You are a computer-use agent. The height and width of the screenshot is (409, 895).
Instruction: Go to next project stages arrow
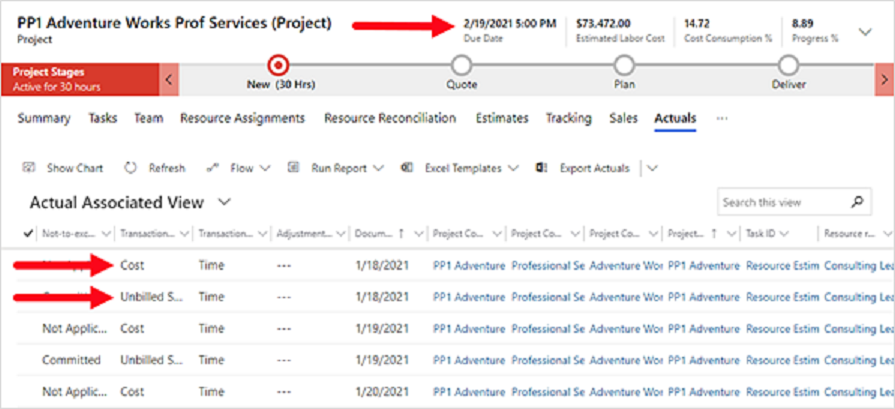(885, 79)
